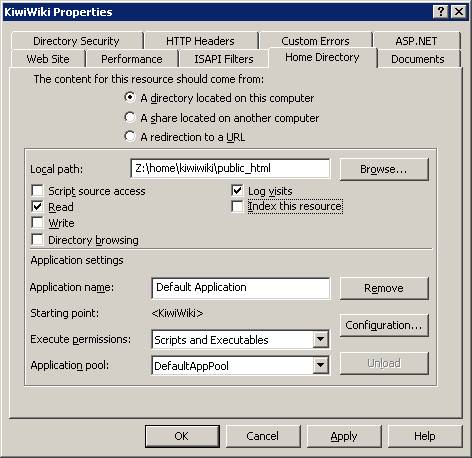Viewport: 472px width, 458px height.
Task: Enable the Write permission checkbox
Action: click(37, 223)
